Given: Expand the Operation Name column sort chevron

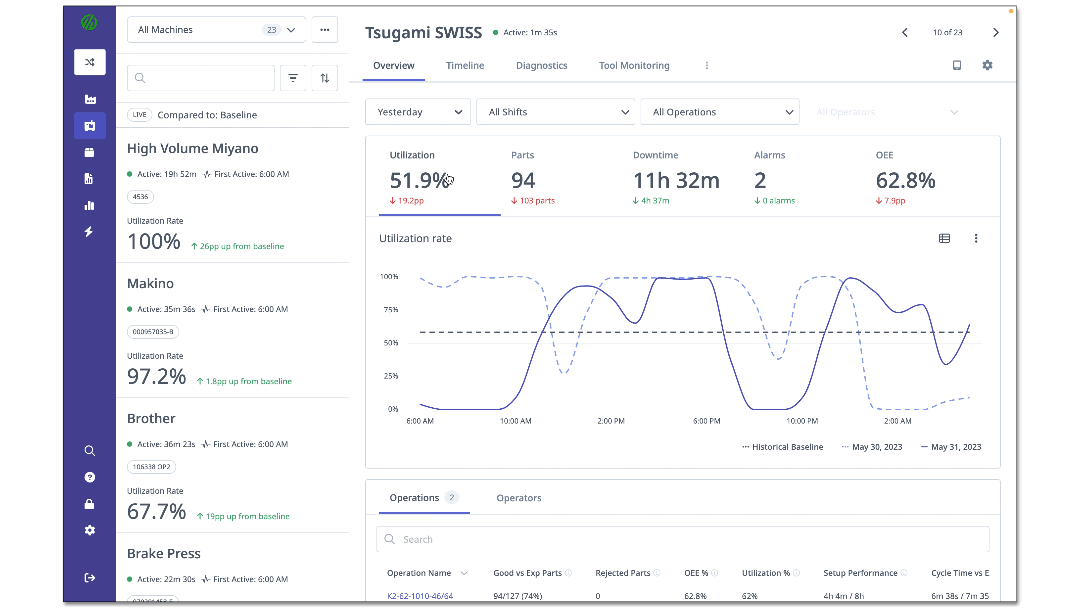Looking at the screenshot, I should coord(464,573).
